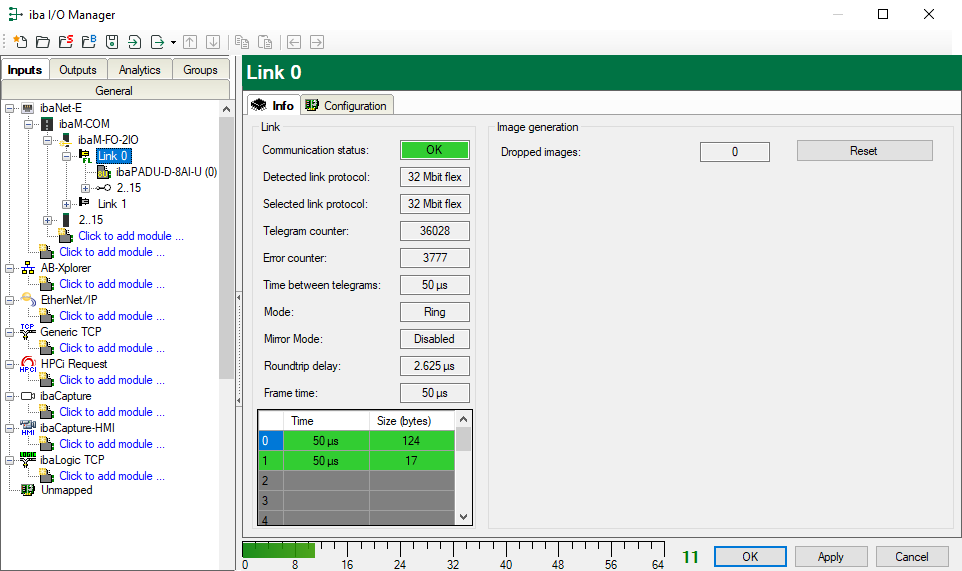
Task: Collapse the ibaM-COM tree node
Action: point(29,124)
